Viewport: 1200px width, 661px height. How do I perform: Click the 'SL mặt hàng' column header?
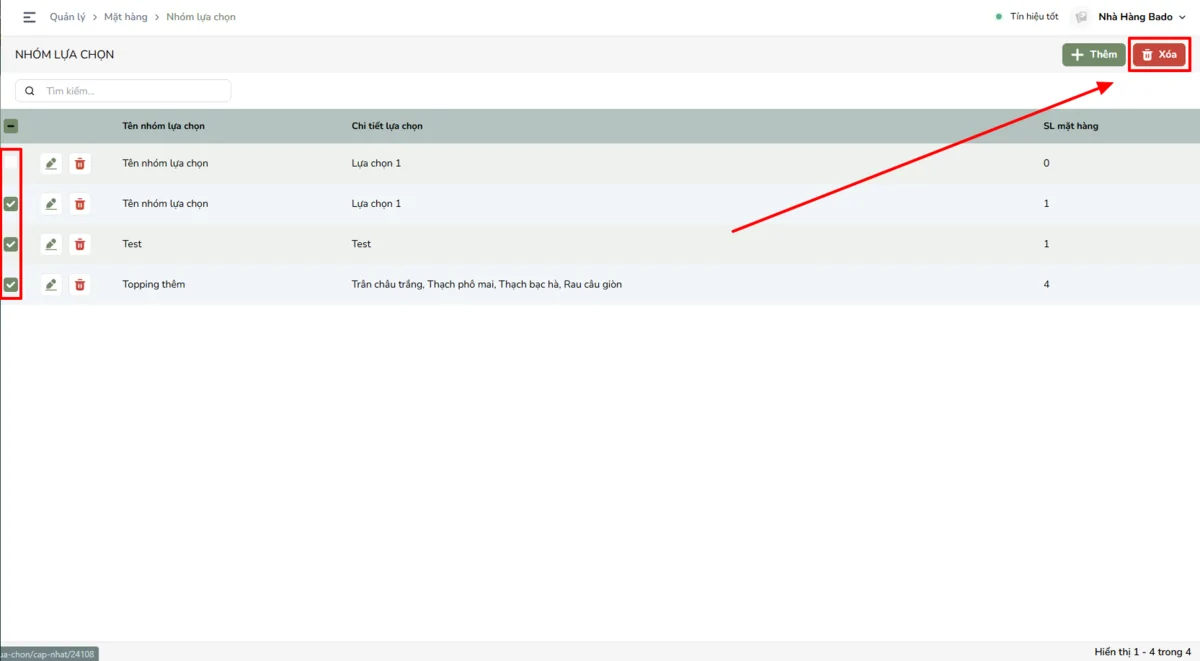pyautogui.click(x=1071, y=126)
